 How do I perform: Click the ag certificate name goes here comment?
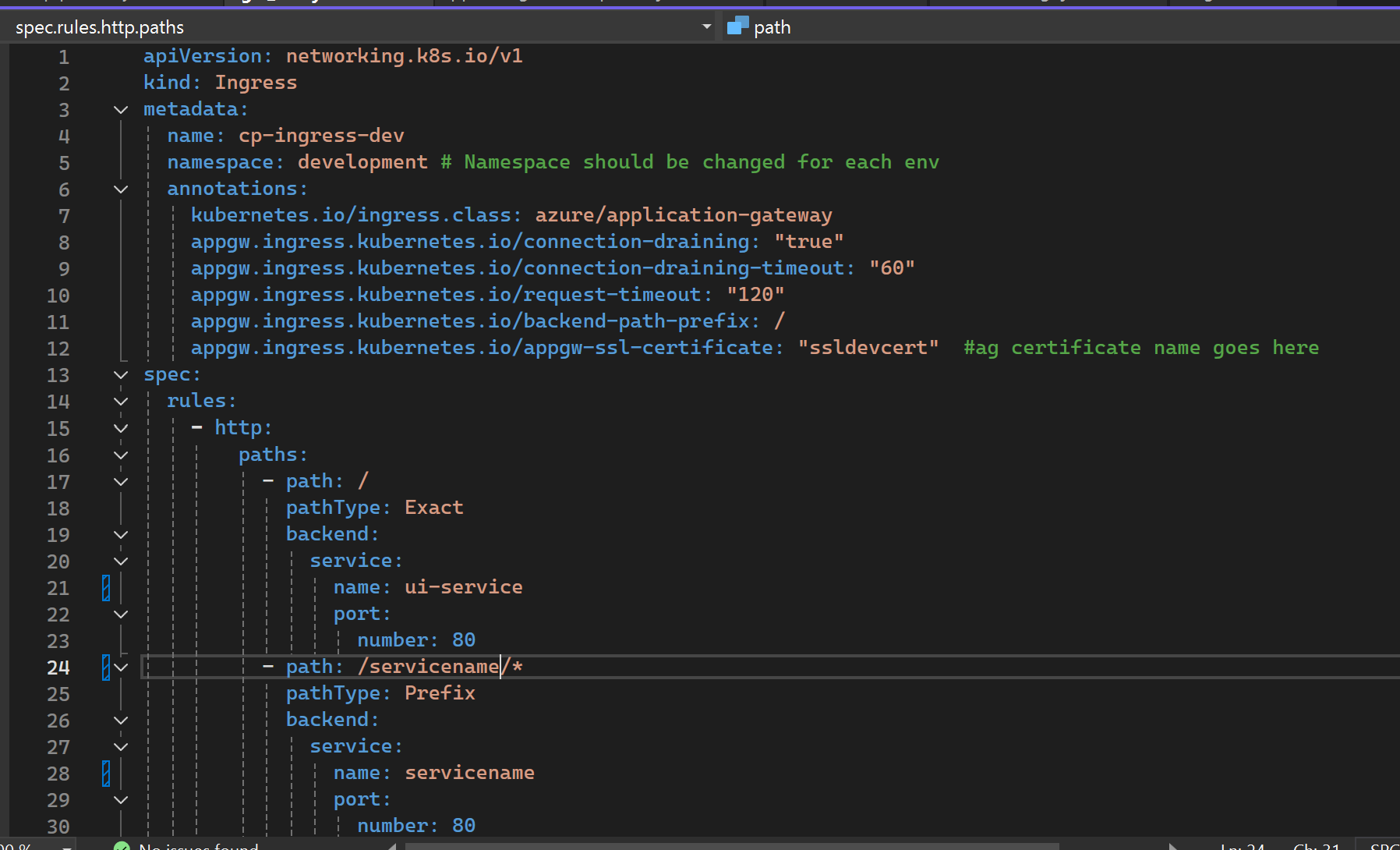click(x=1141, y=348)
